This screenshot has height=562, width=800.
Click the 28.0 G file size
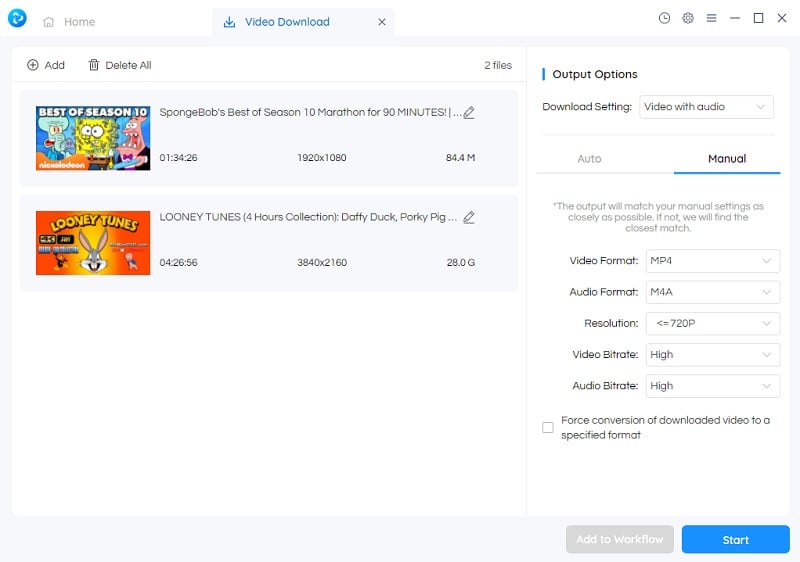461,263
